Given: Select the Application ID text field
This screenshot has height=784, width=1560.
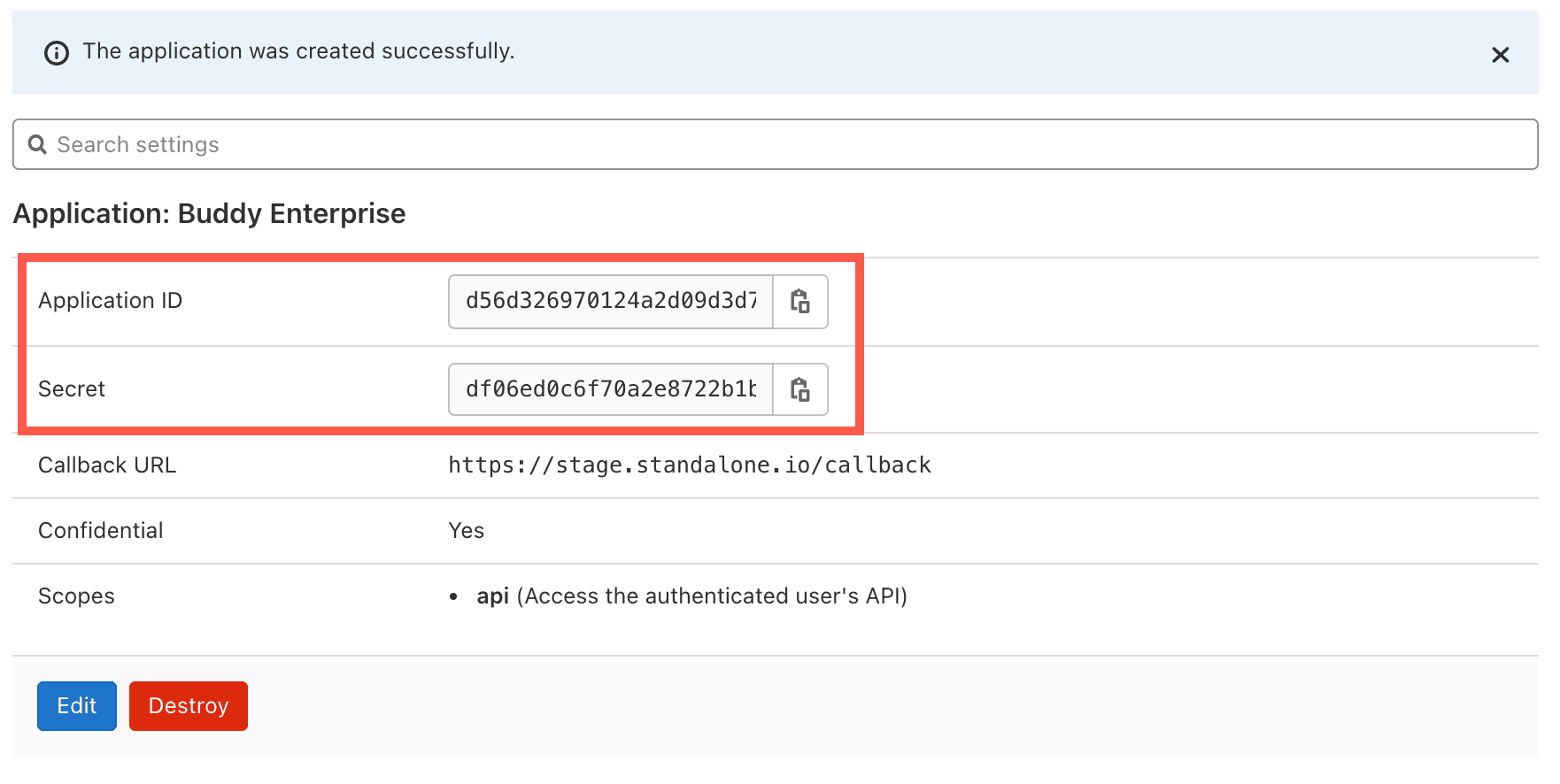Looking at the screenshot, I should pos(611,302).
